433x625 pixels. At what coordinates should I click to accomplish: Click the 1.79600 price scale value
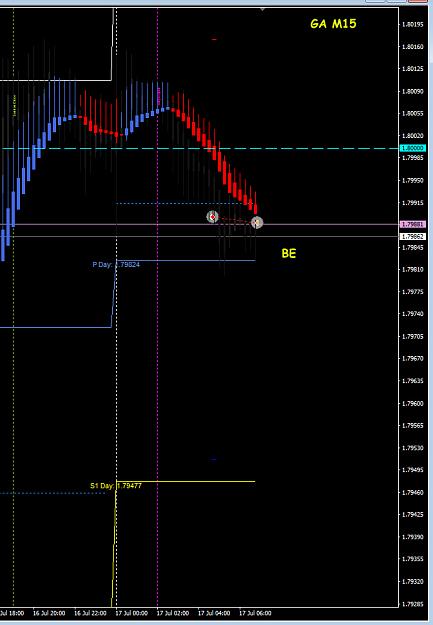point(413,403)
